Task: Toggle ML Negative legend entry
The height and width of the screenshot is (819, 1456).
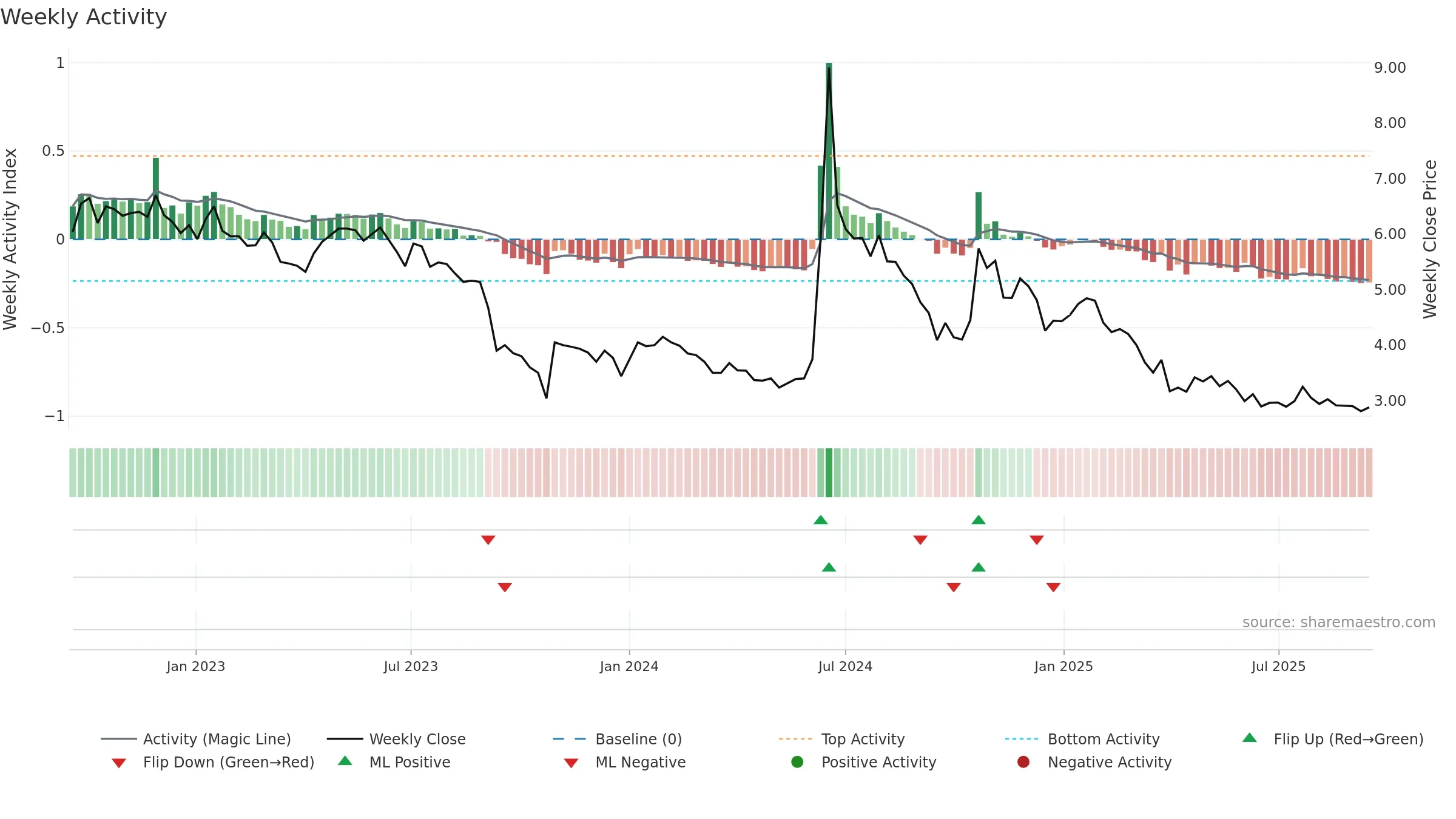Action: [x=625, y=762]
